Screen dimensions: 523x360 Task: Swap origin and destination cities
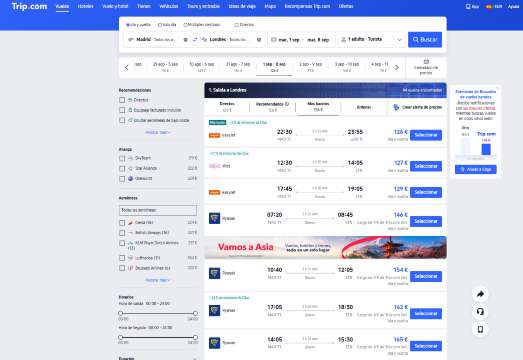pos(195,40)
